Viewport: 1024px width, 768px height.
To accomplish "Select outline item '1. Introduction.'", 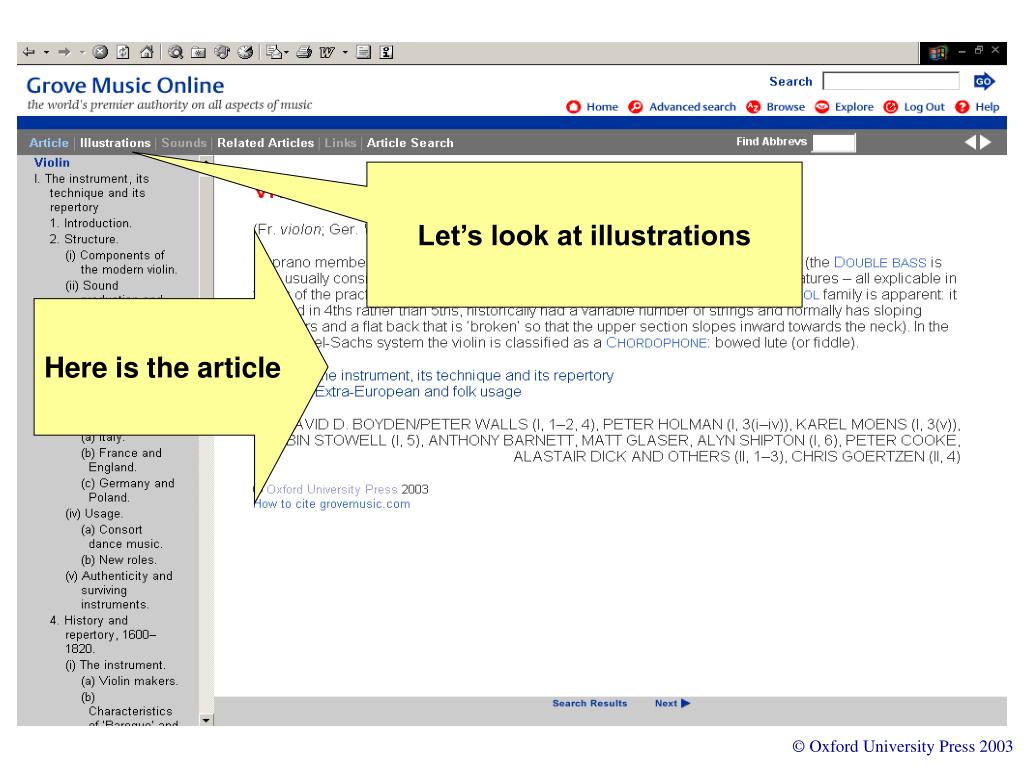I will tap(91, 223).
